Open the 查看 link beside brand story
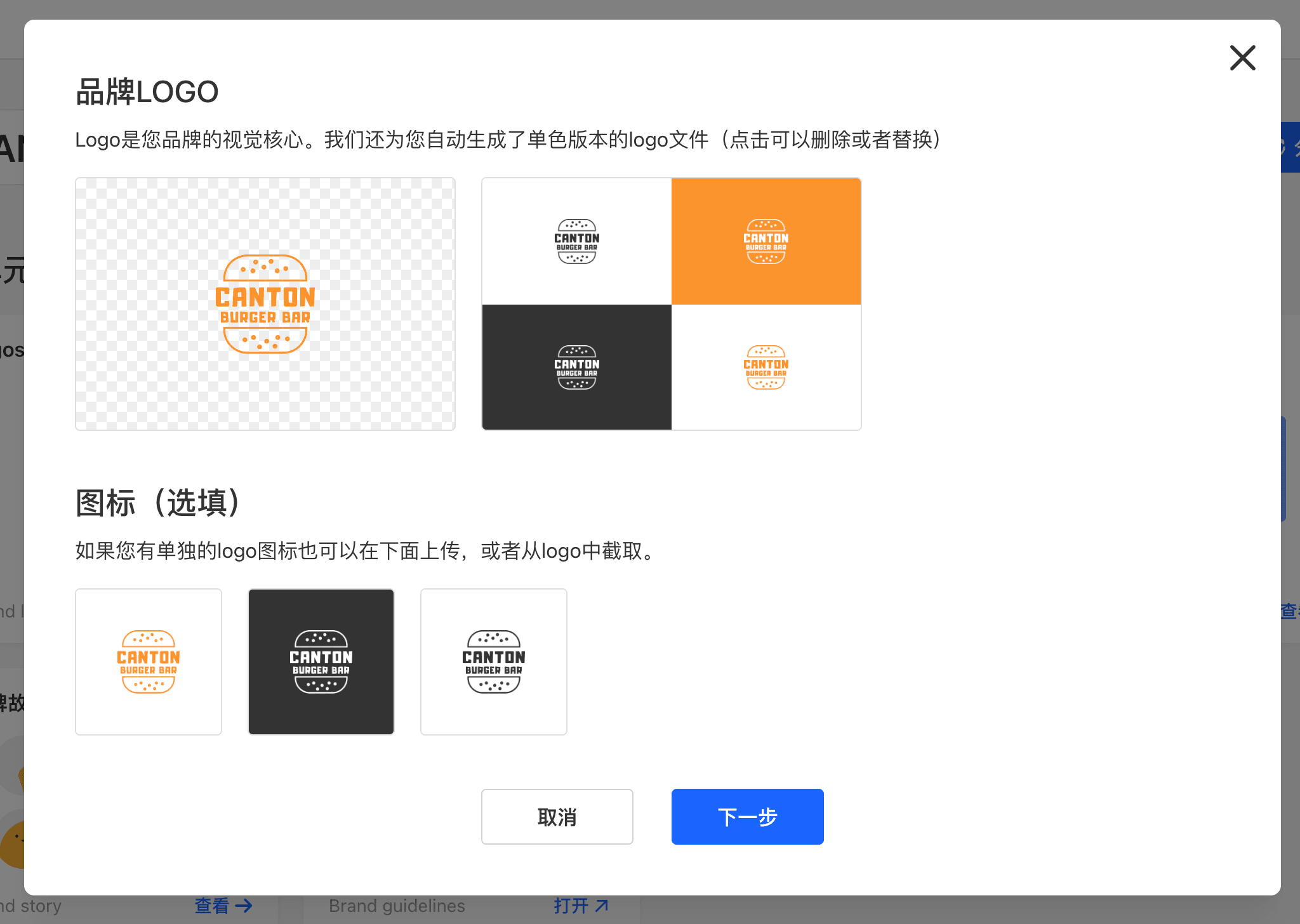The image size is (1300, 924). [x=212, y=906]
